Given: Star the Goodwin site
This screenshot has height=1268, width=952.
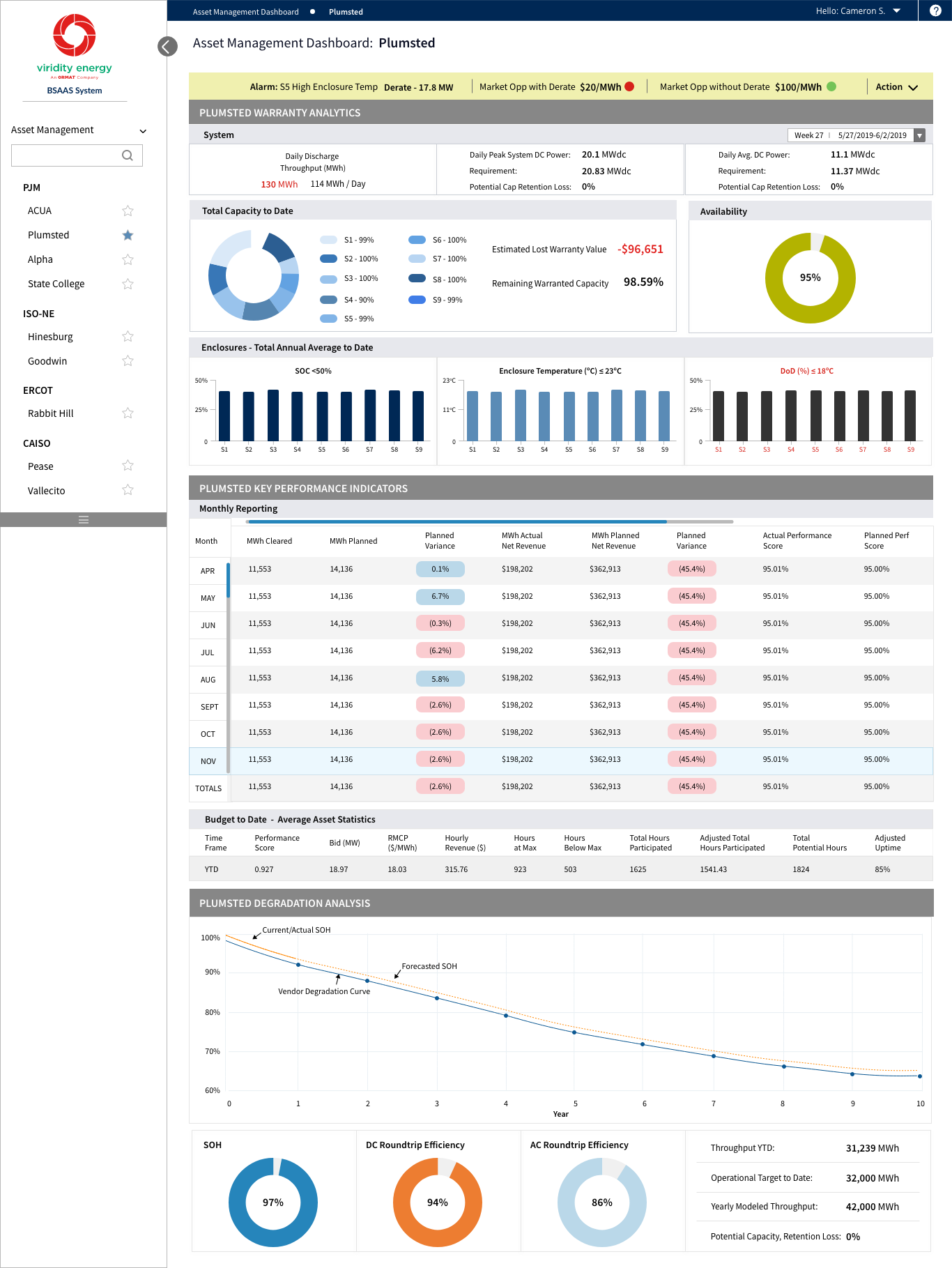Looking at the screenshot, I should click(x=128, y=360).
